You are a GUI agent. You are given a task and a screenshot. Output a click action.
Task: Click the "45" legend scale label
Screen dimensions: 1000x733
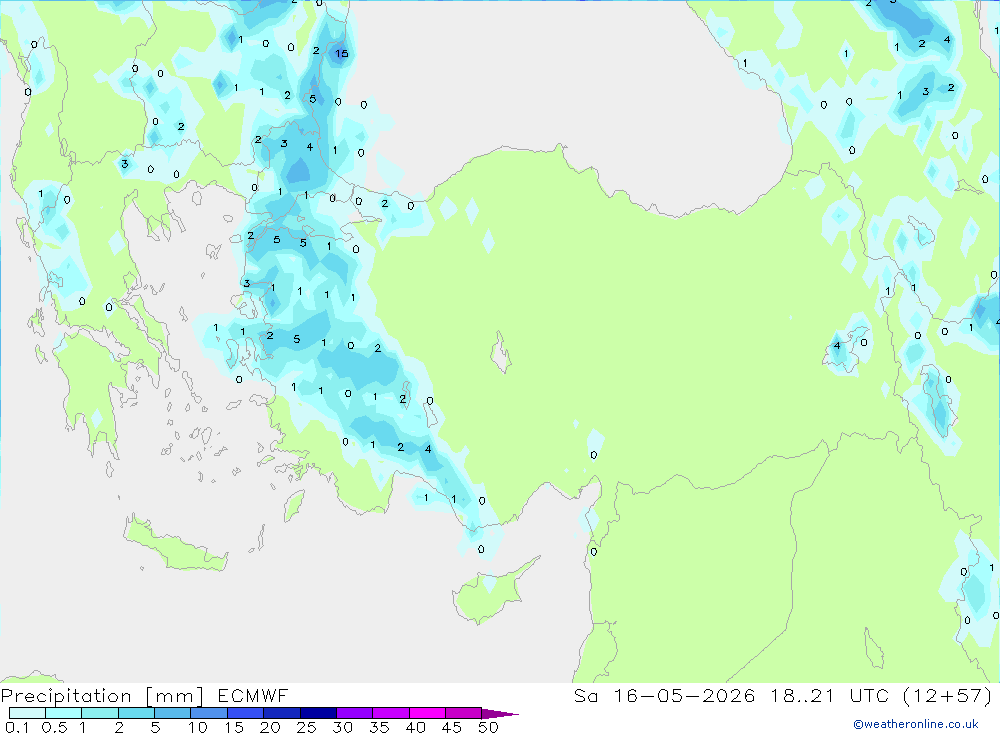[452, 727]
